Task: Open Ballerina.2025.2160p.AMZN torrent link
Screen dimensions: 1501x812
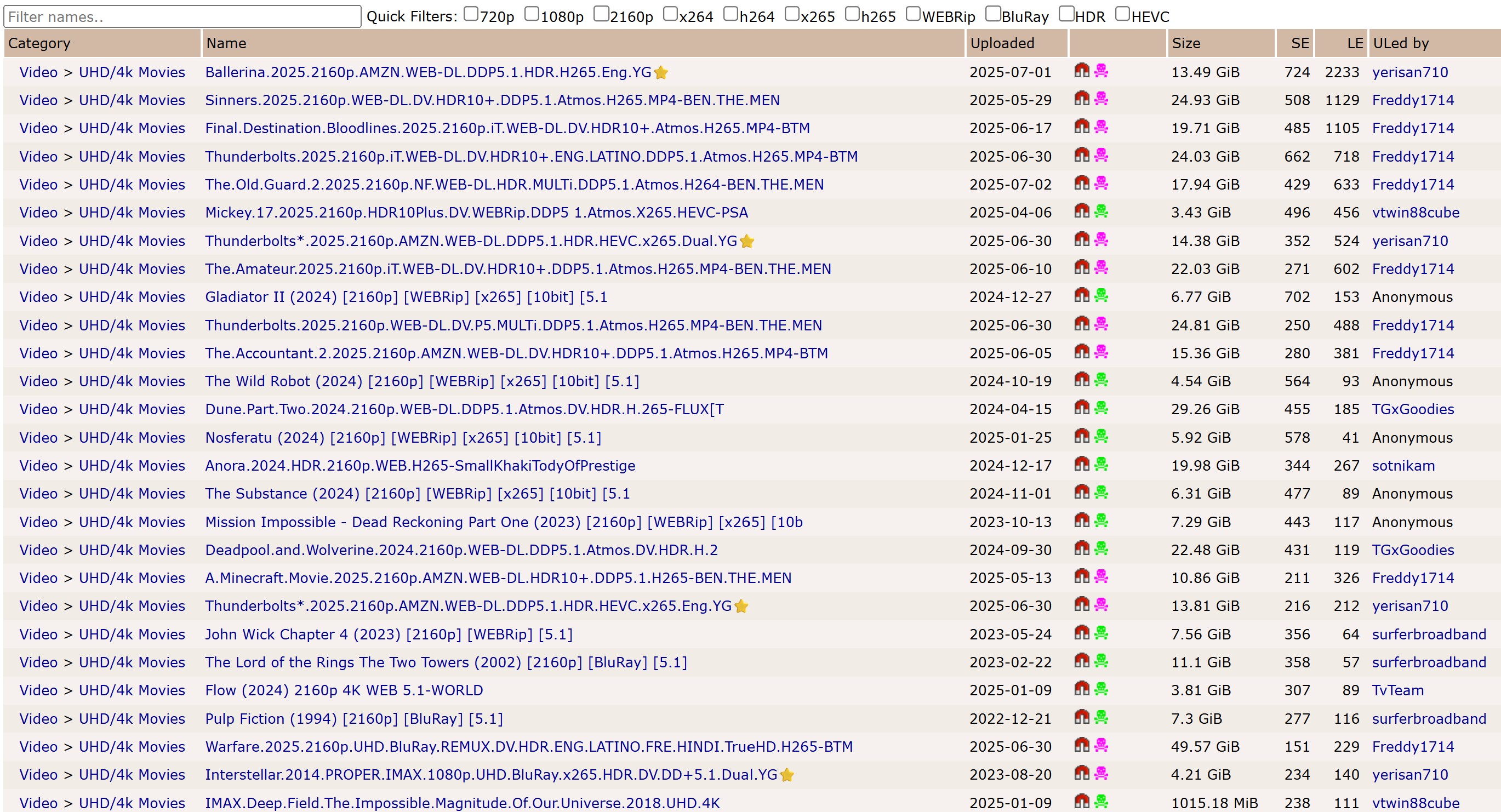Action: tap(427, 72)
